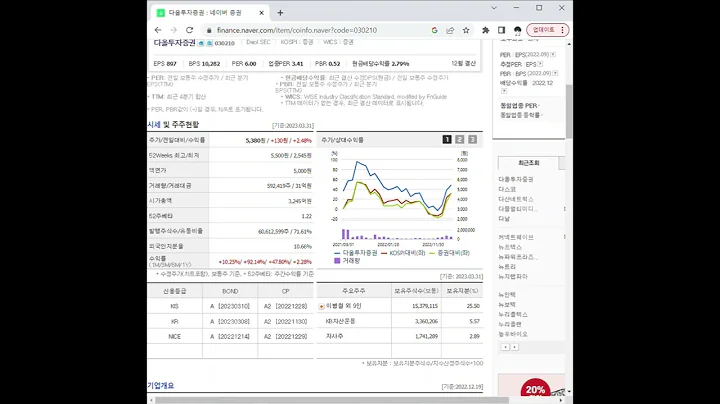The width and height of the screenshot is (720, 404).
Task: Bookmark this page with star icon
Action: (466, 30)
